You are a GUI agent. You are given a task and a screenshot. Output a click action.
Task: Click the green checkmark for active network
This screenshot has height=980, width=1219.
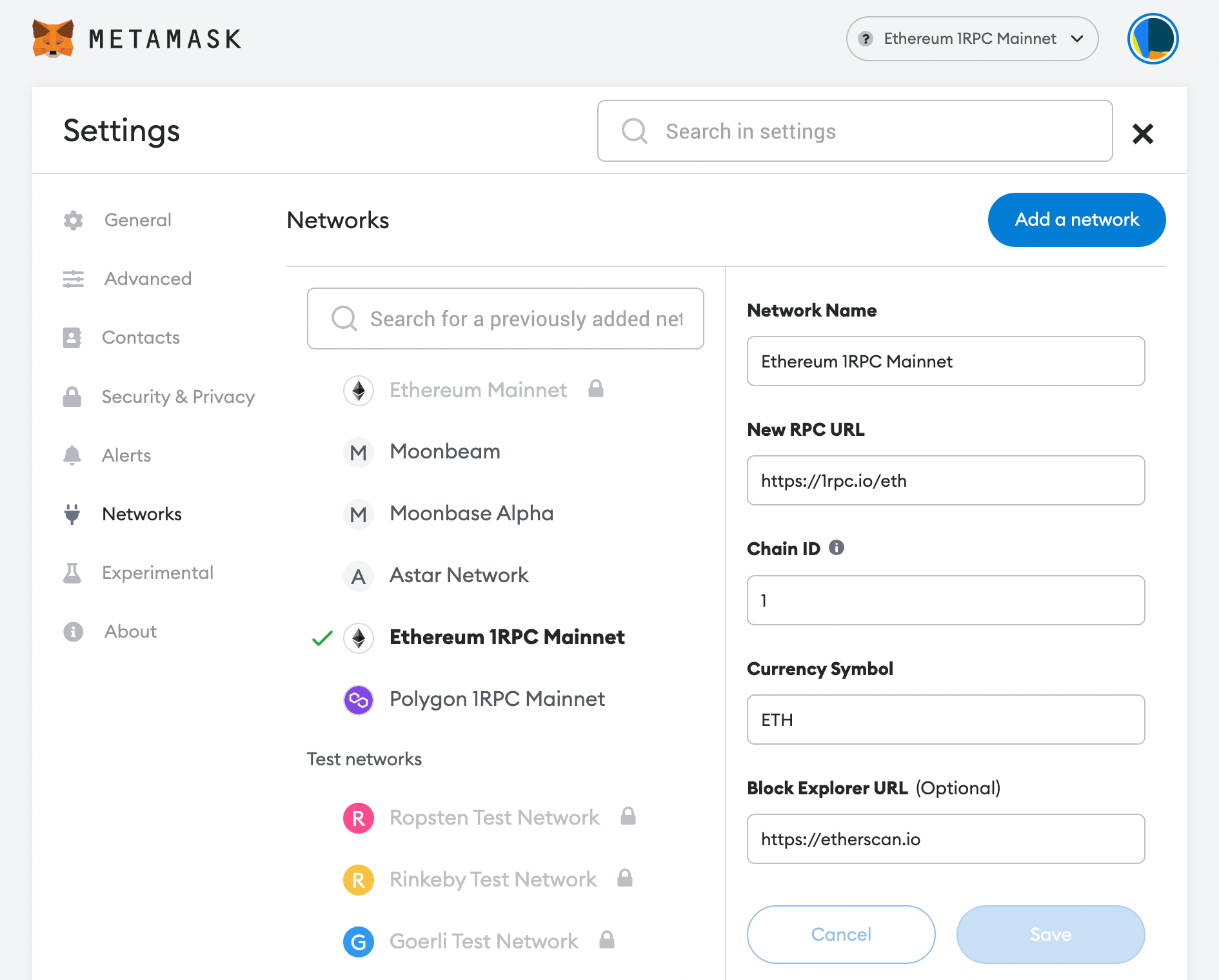click(322, 638)
